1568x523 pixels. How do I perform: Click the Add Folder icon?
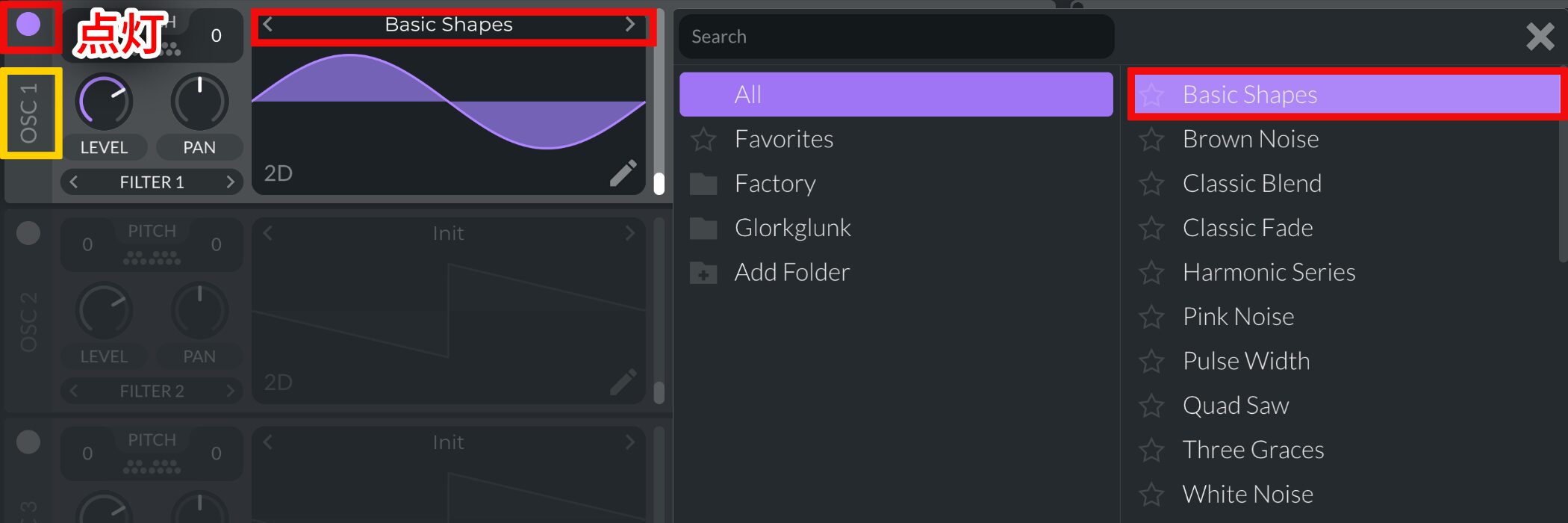[x=703, y=273]
